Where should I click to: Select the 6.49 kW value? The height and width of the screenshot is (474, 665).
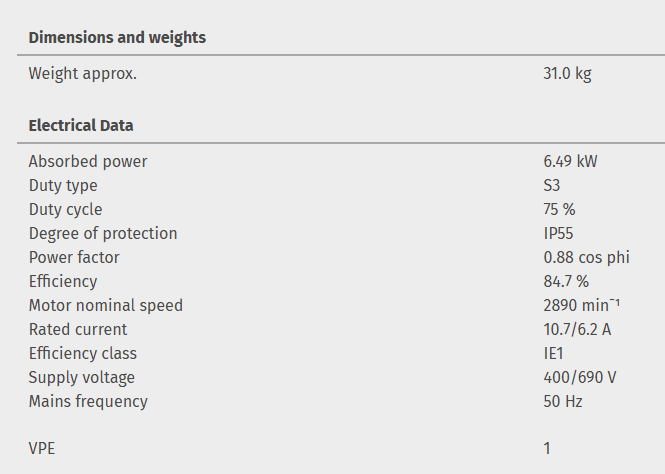570,161
